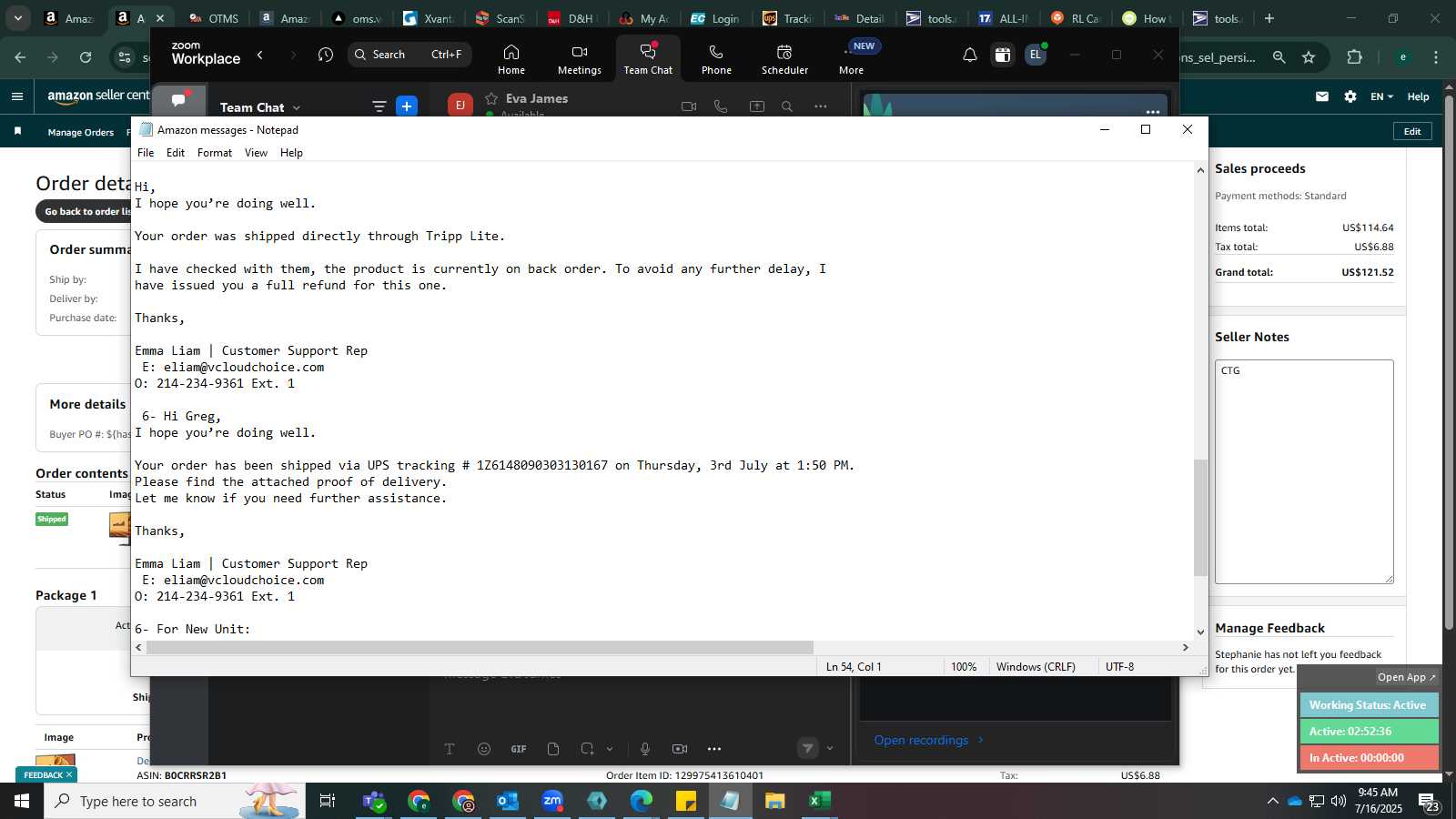Open the Zoom More menu
Viewport: 1456px width, 819px height.
[x=852, y=59]
